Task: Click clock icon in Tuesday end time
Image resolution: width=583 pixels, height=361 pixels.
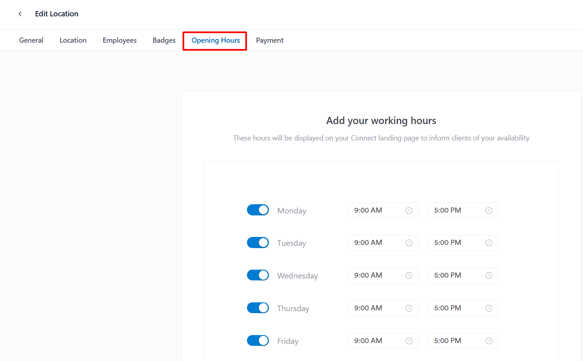Action: coord(489,243)
